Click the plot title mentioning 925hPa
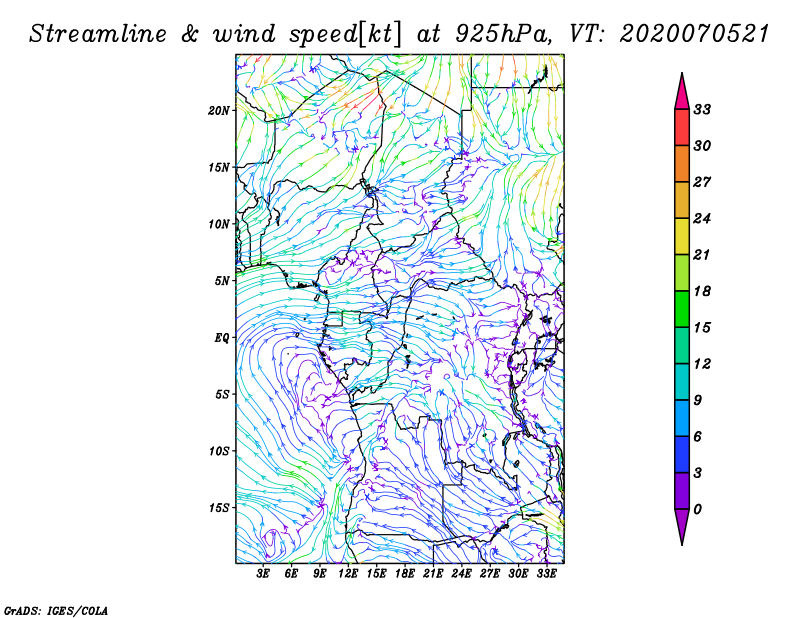Screen dimensions: 800x618 point(399,35)
